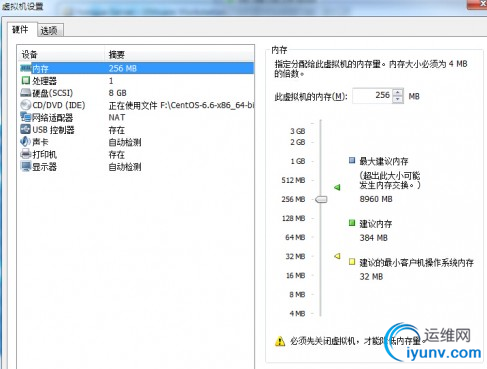487x369 pixels.
Task: Switch to the 选项 tab
Action: coord(49,31)
